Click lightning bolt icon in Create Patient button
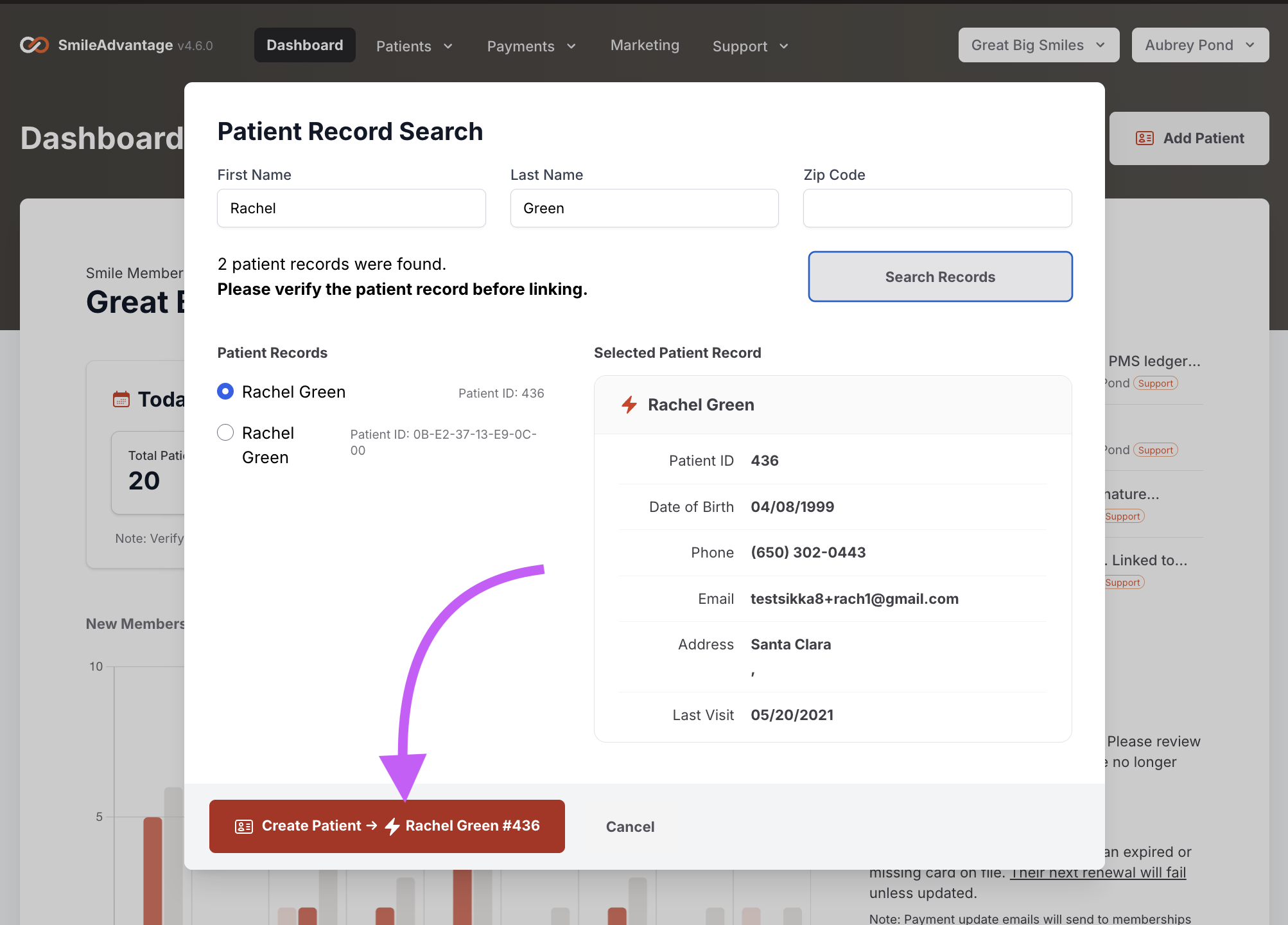The height and width of the screenshot is (925, 1288). click(392, 827)
